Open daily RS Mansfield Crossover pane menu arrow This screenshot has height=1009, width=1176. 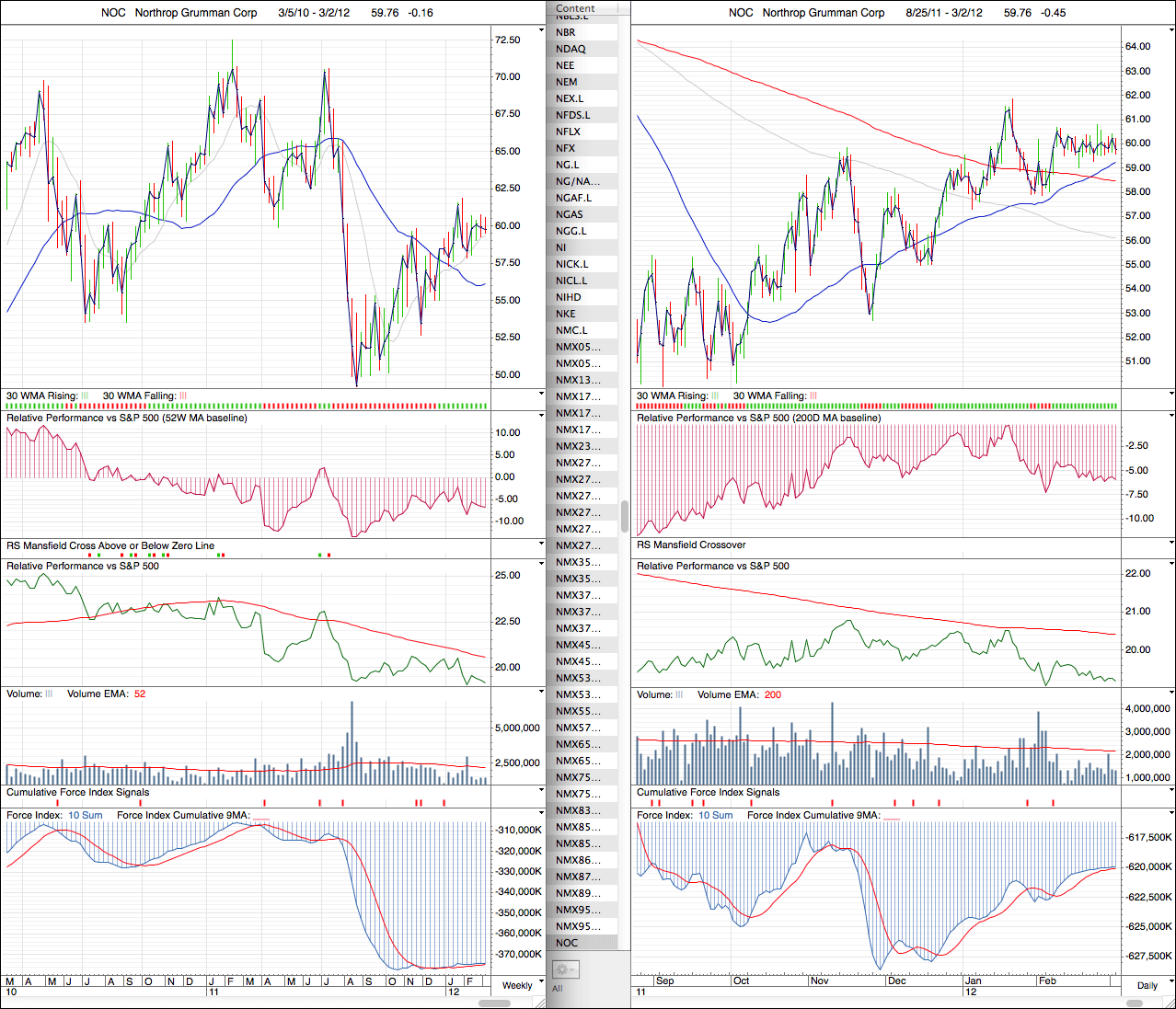(1171, 545)
